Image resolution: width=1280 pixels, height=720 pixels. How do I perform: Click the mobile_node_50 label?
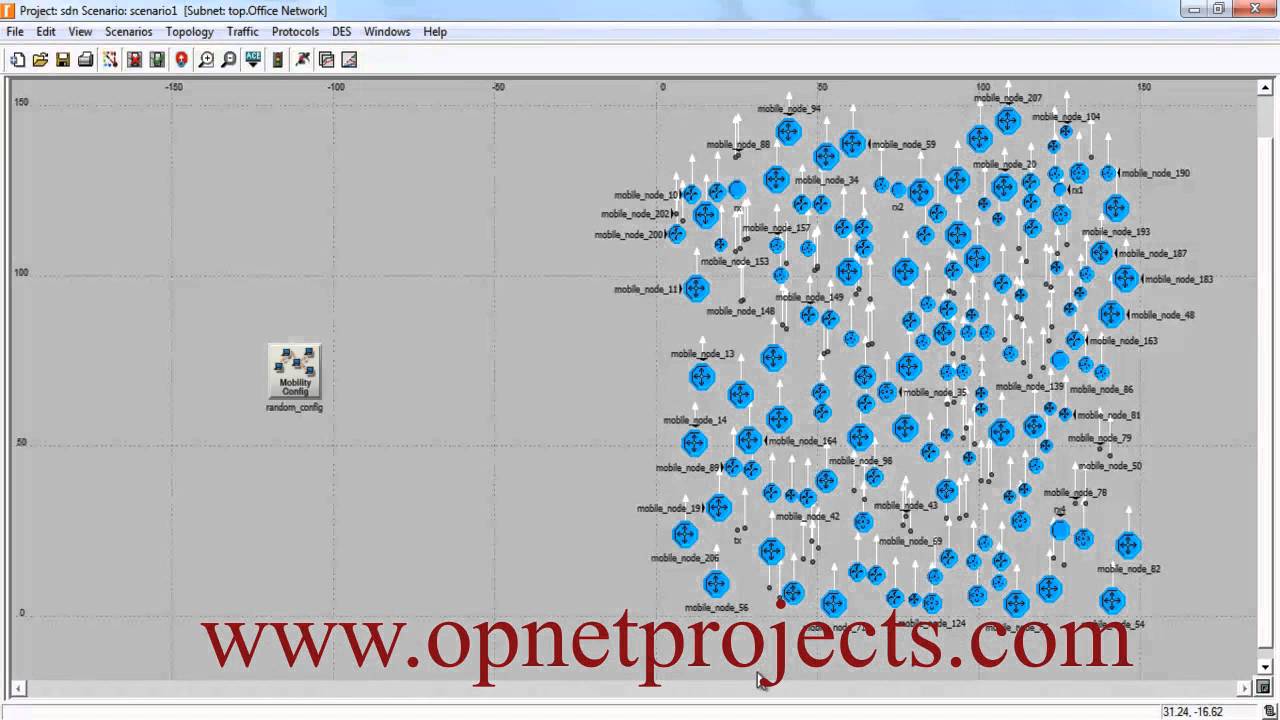point(1110,466)
